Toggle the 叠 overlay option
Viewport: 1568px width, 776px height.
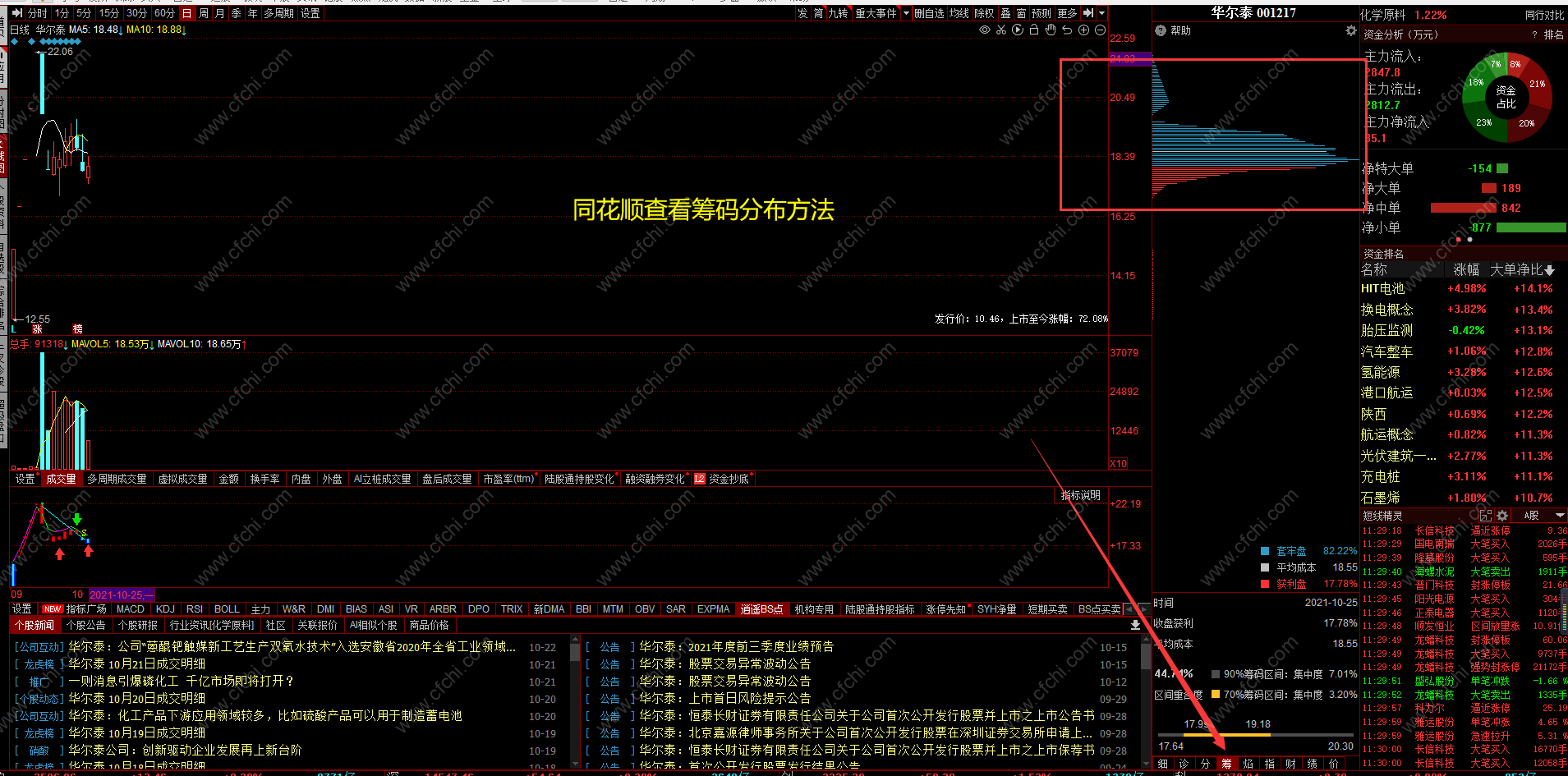click(x=1005, y=13)
